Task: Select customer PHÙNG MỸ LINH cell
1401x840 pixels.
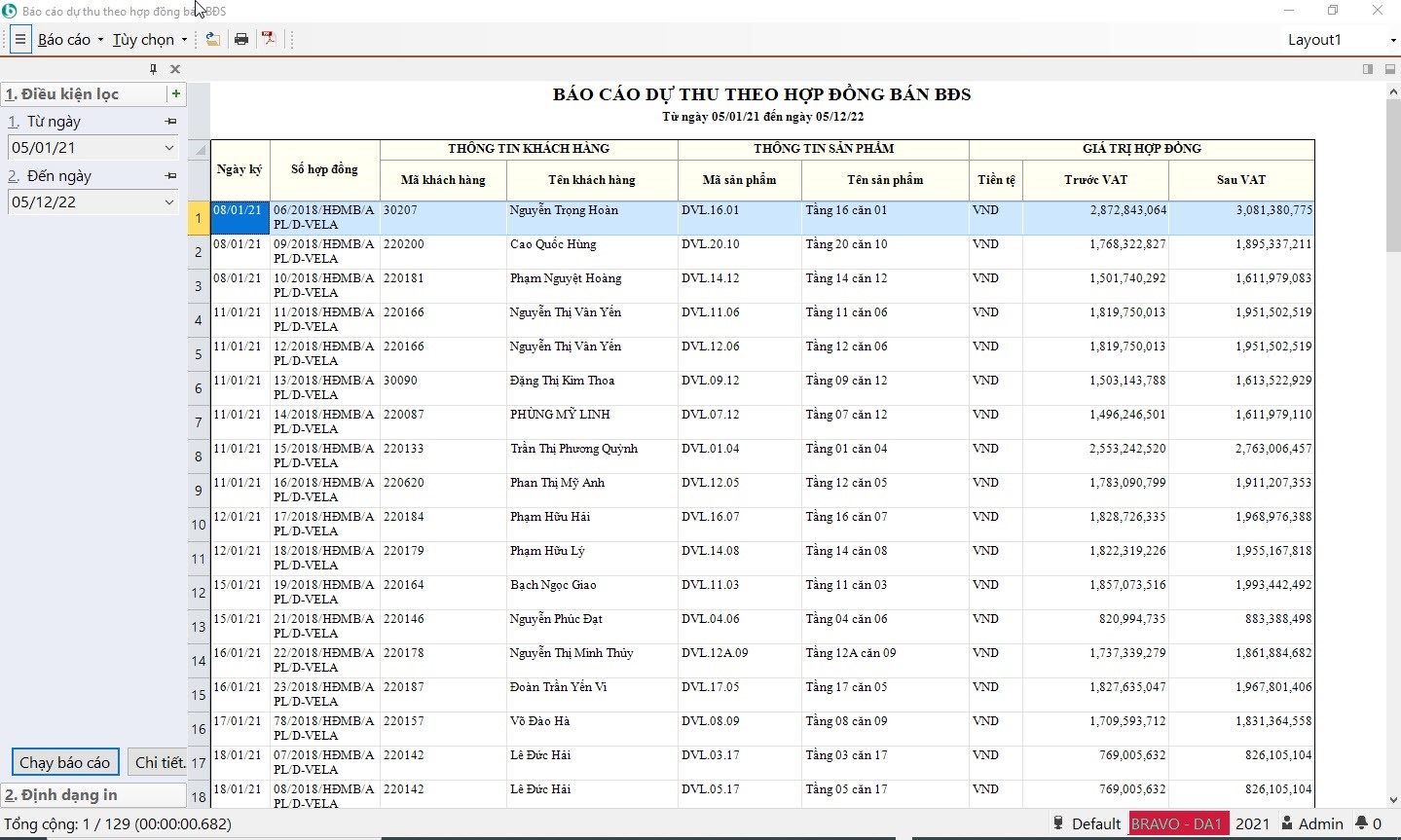Action: pos(592,422)
